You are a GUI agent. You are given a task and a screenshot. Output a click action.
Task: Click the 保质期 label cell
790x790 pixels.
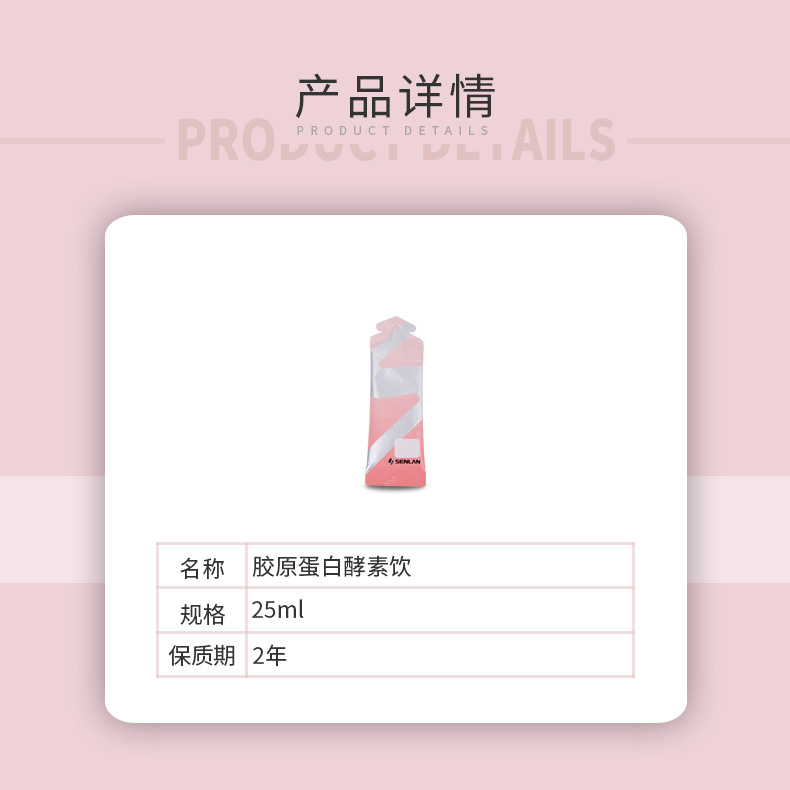point(202,655)
